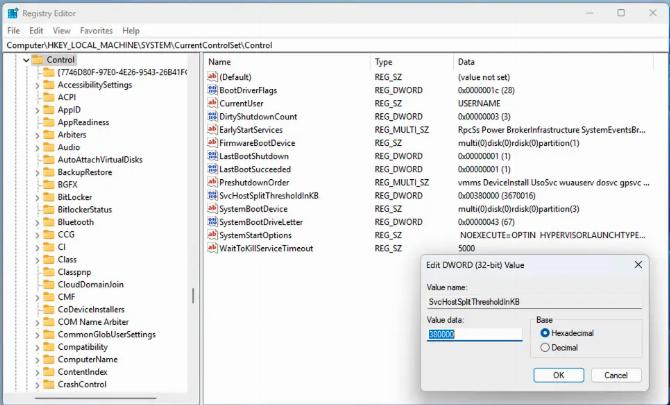Select the PreshutdownOrder value icon
This screenshot has width=670, height=405.
(212, 182)
